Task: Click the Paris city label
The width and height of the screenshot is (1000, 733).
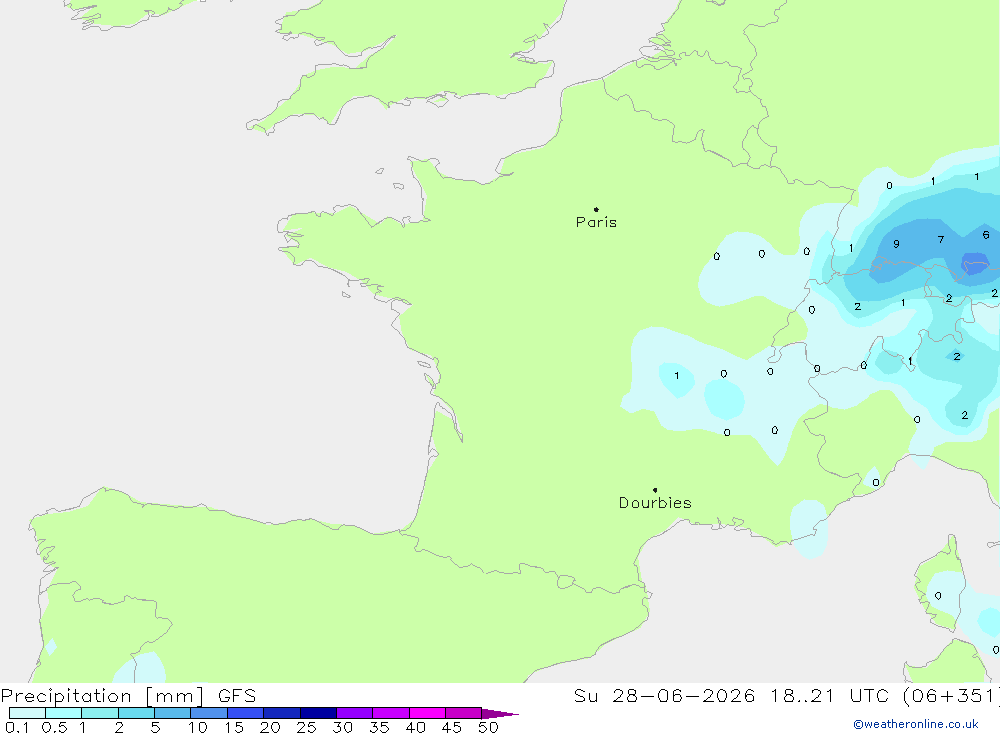Action: click(596, 222)
